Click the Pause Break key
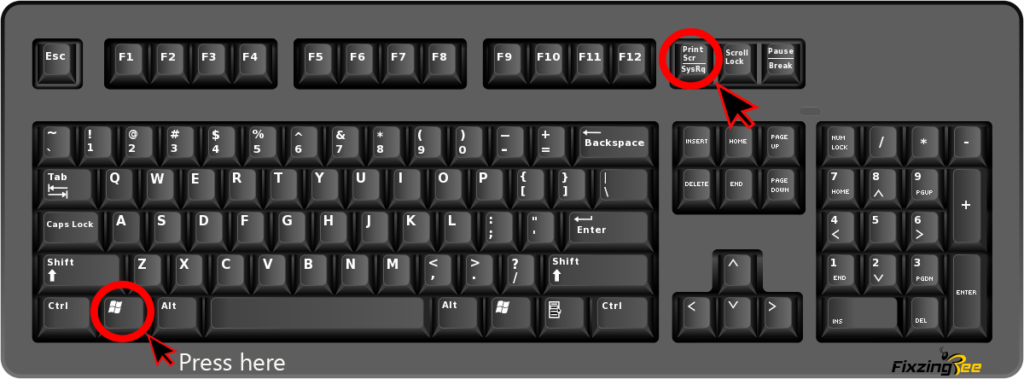Image resolution: width=1024 pixels, height=379 pixels. point(780,61)
